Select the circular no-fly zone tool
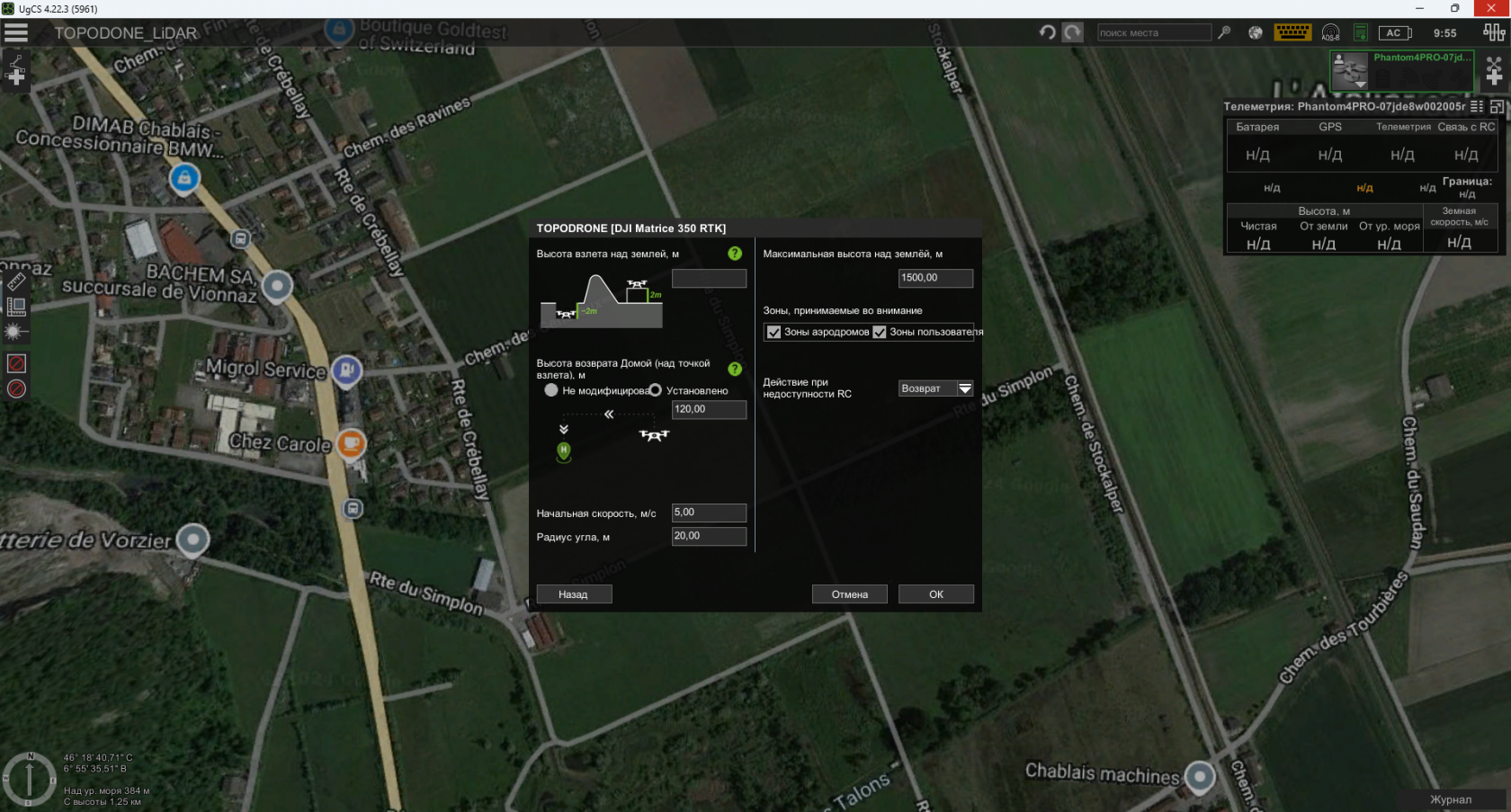Image resolution: width=1511 pixels, height=812 pixels. (16, 388)
